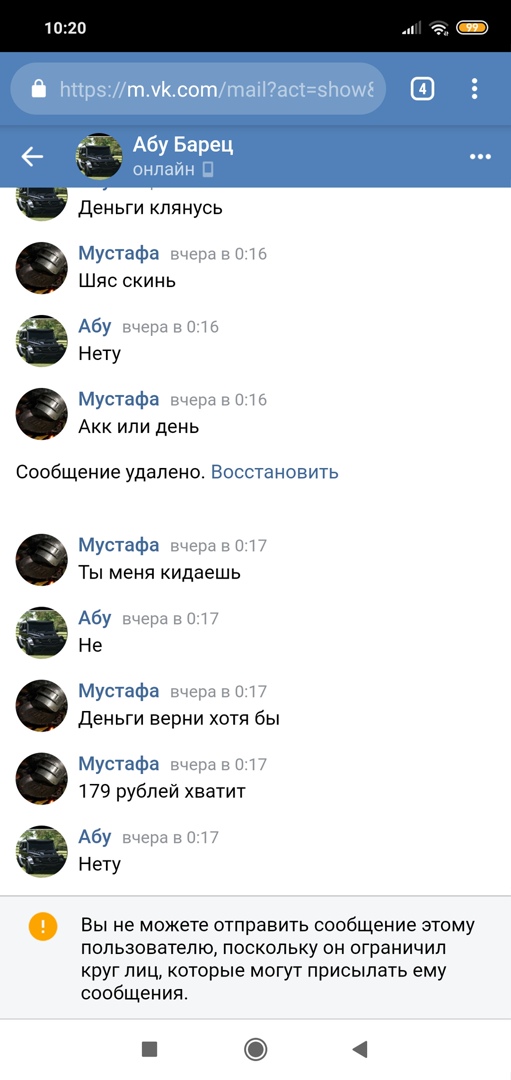
Task: Open Абу Барец profile avatar in header
Action: [99, 157]
